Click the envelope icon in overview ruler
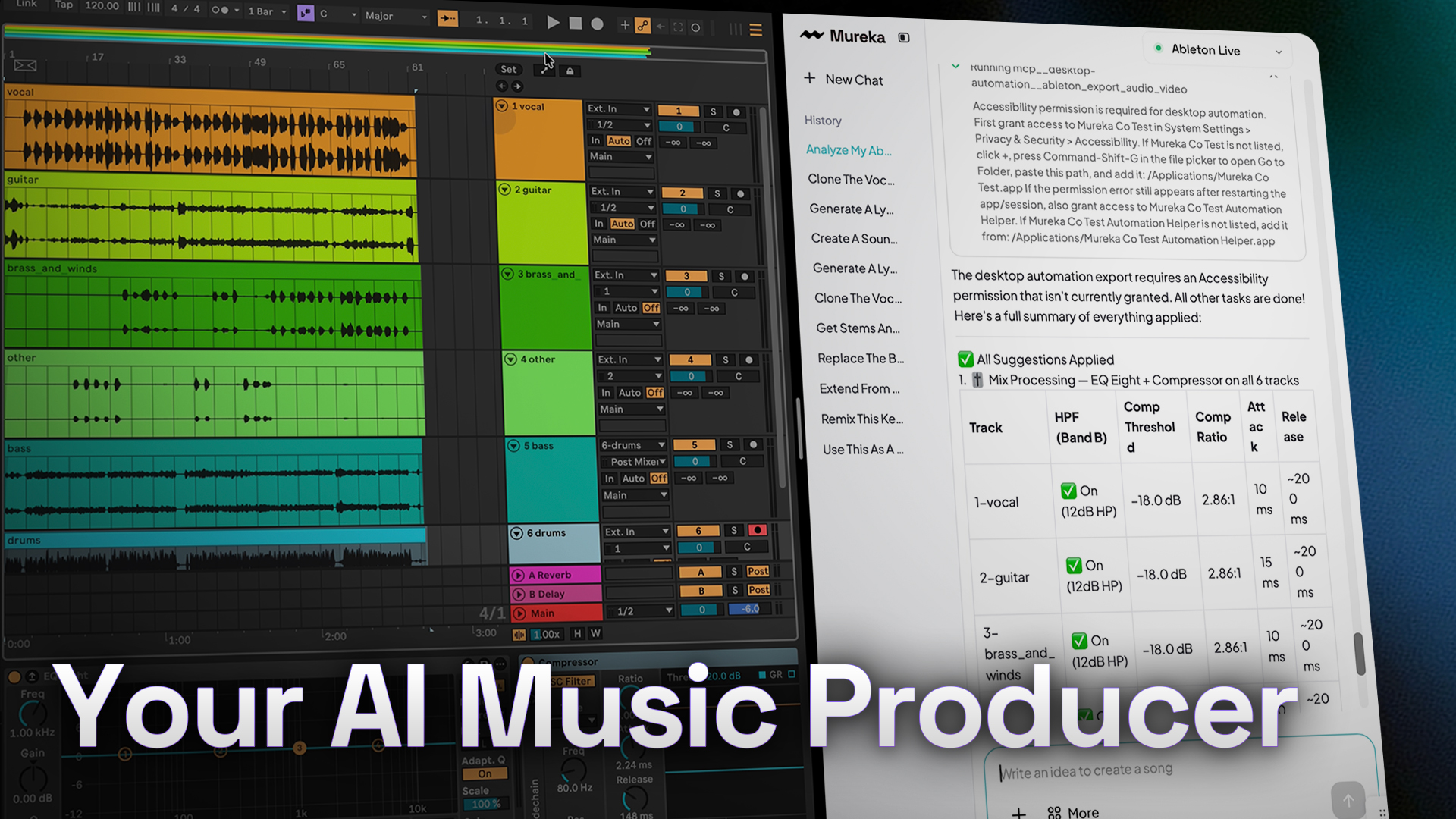This screenshot has height=819, width=1456. click(25, 65)
